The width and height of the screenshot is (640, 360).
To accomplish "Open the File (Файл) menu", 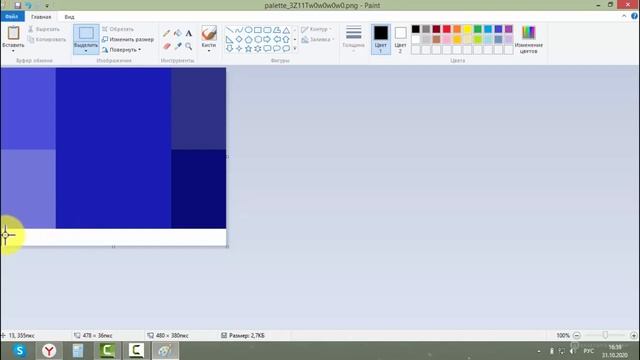I will (x=12, y=17).
